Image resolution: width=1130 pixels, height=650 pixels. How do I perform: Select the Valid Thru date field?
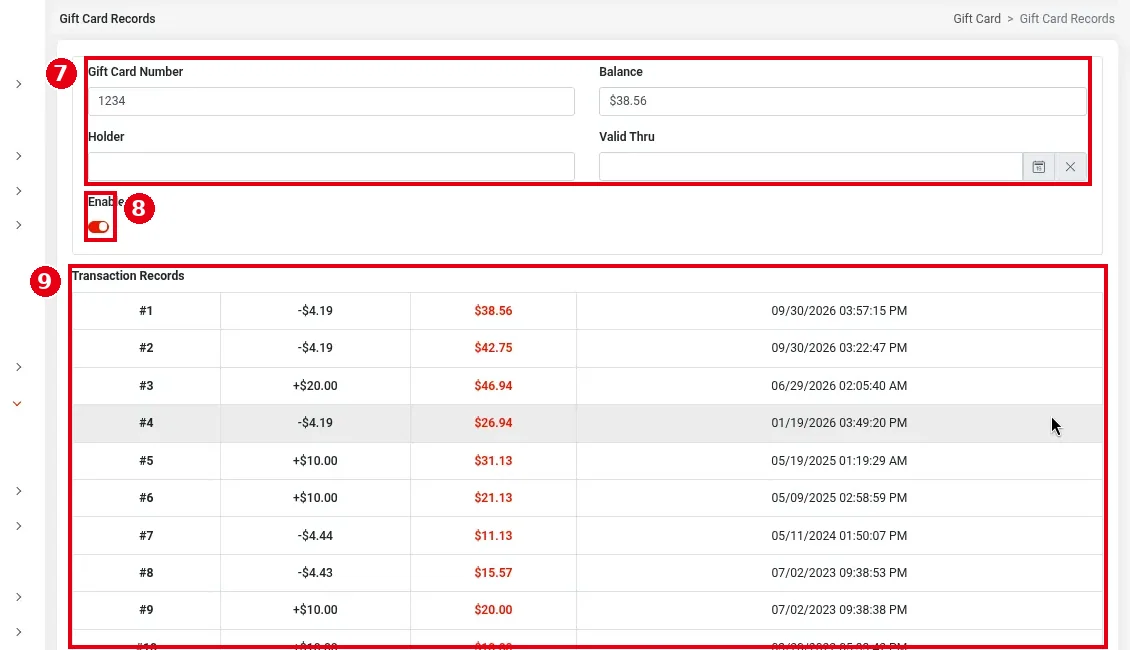(x=811, y=166)
